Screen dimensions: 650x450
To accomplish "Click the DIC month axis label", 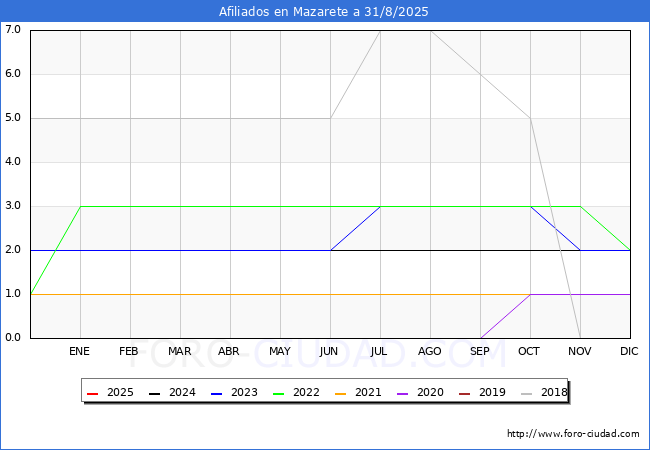I will (x=629, y=351).
